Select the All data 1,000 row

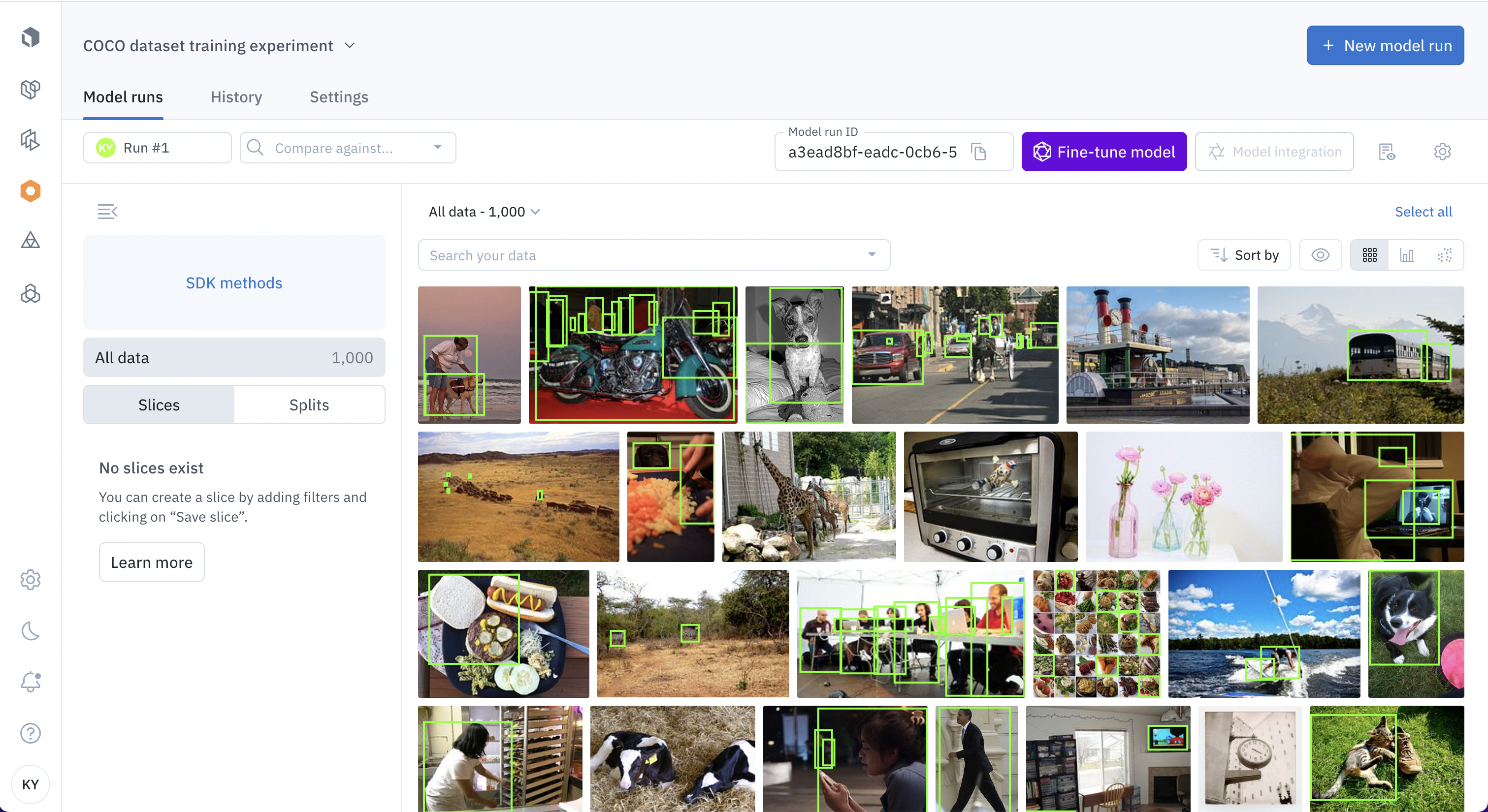[x=234, y=357]
